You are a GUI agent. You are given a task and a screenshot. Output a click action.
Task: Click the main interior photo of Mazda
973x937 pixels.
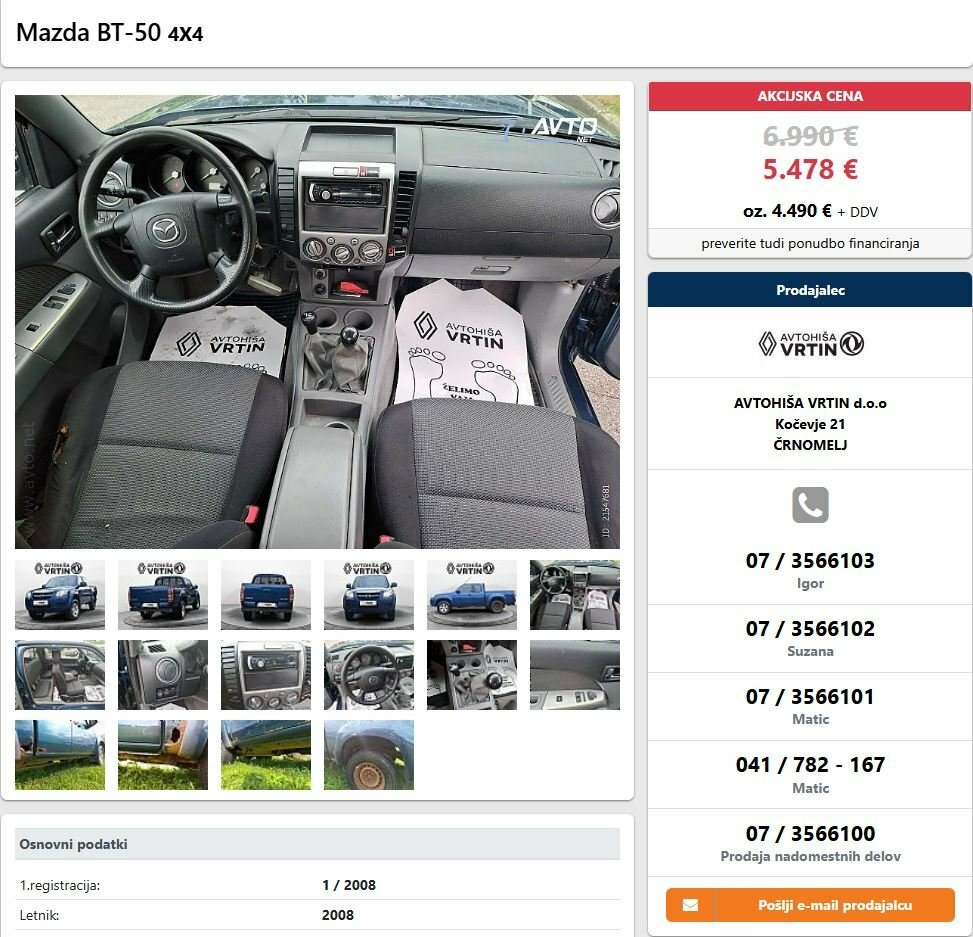pos(317,321)
